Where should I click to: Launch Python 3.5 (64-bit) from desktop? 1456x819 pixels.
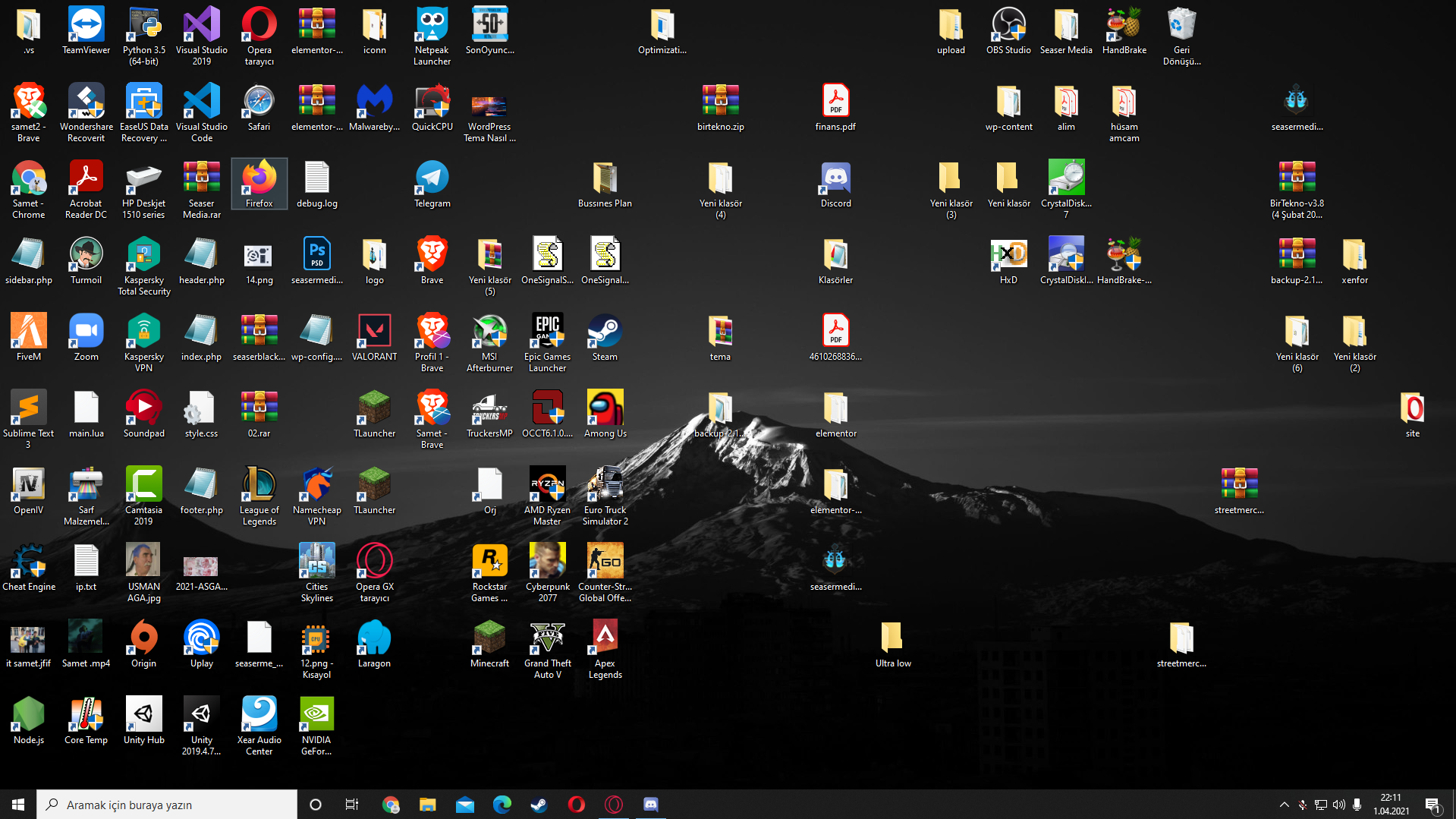[x=143, y=36]
